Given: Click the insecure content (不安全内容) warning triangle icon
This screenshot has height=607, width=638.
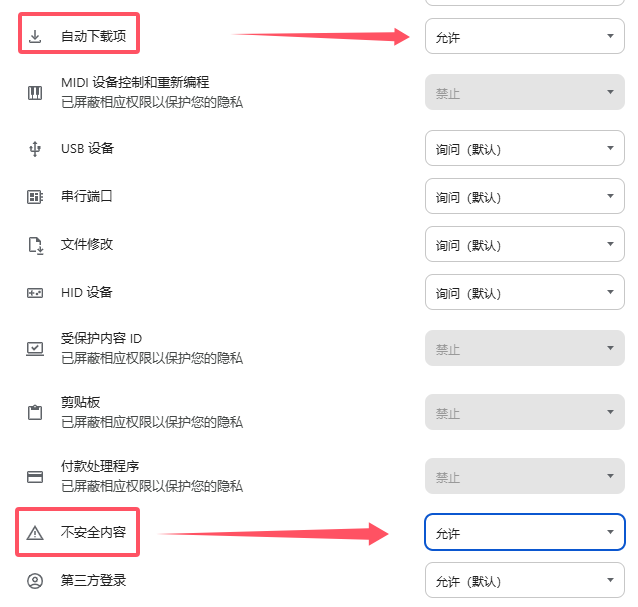Looking at the screenshot, I should 35,533.
